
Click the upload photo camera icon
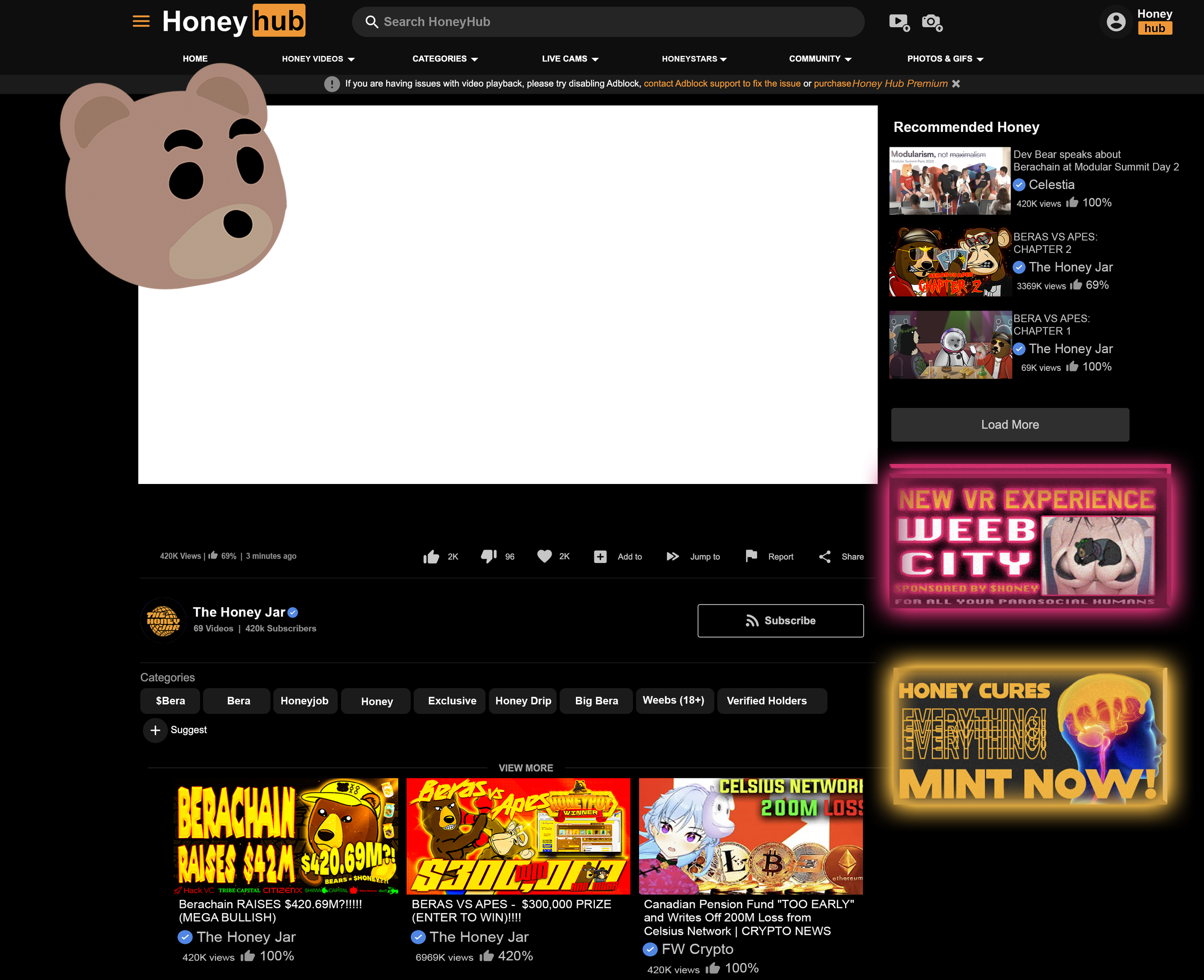932,23
